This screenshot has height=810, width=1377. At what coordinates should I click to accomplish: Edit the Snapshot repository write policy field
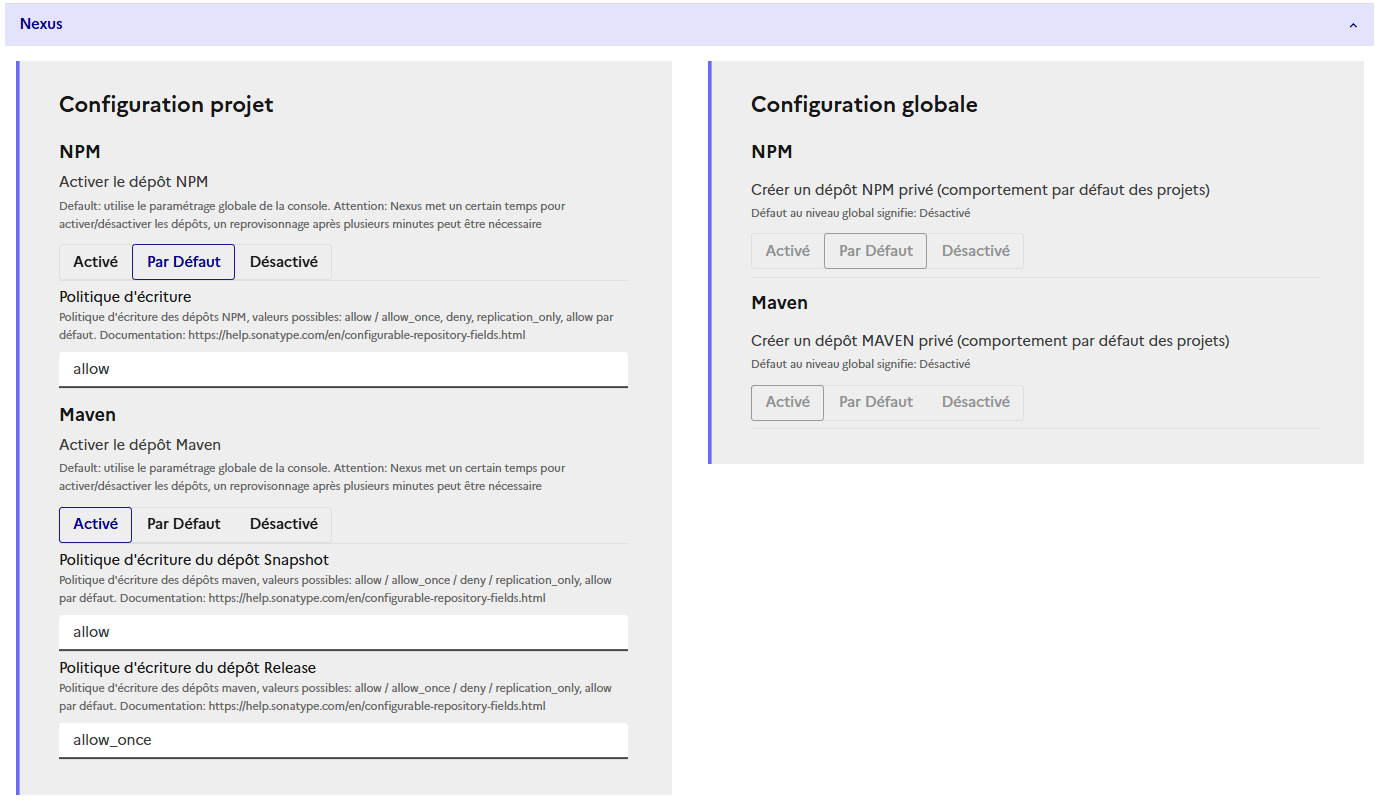click(343, 632)
